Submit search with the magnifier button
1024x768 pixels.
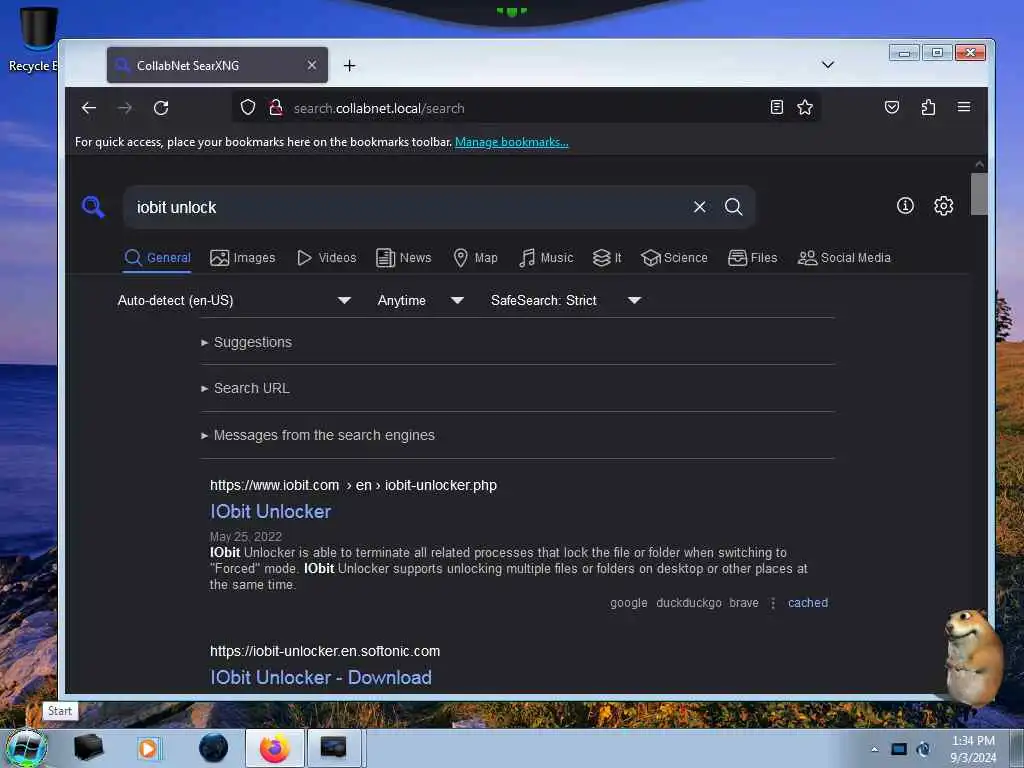(733, 207)
